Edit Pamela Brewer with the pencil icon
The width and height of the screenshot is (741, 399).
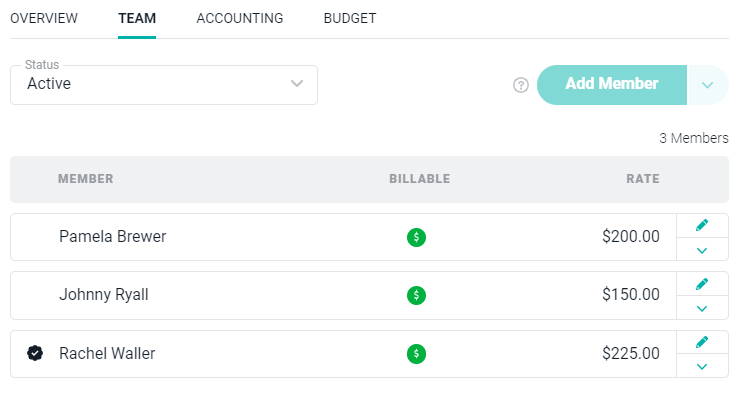[x=702, y=225]
